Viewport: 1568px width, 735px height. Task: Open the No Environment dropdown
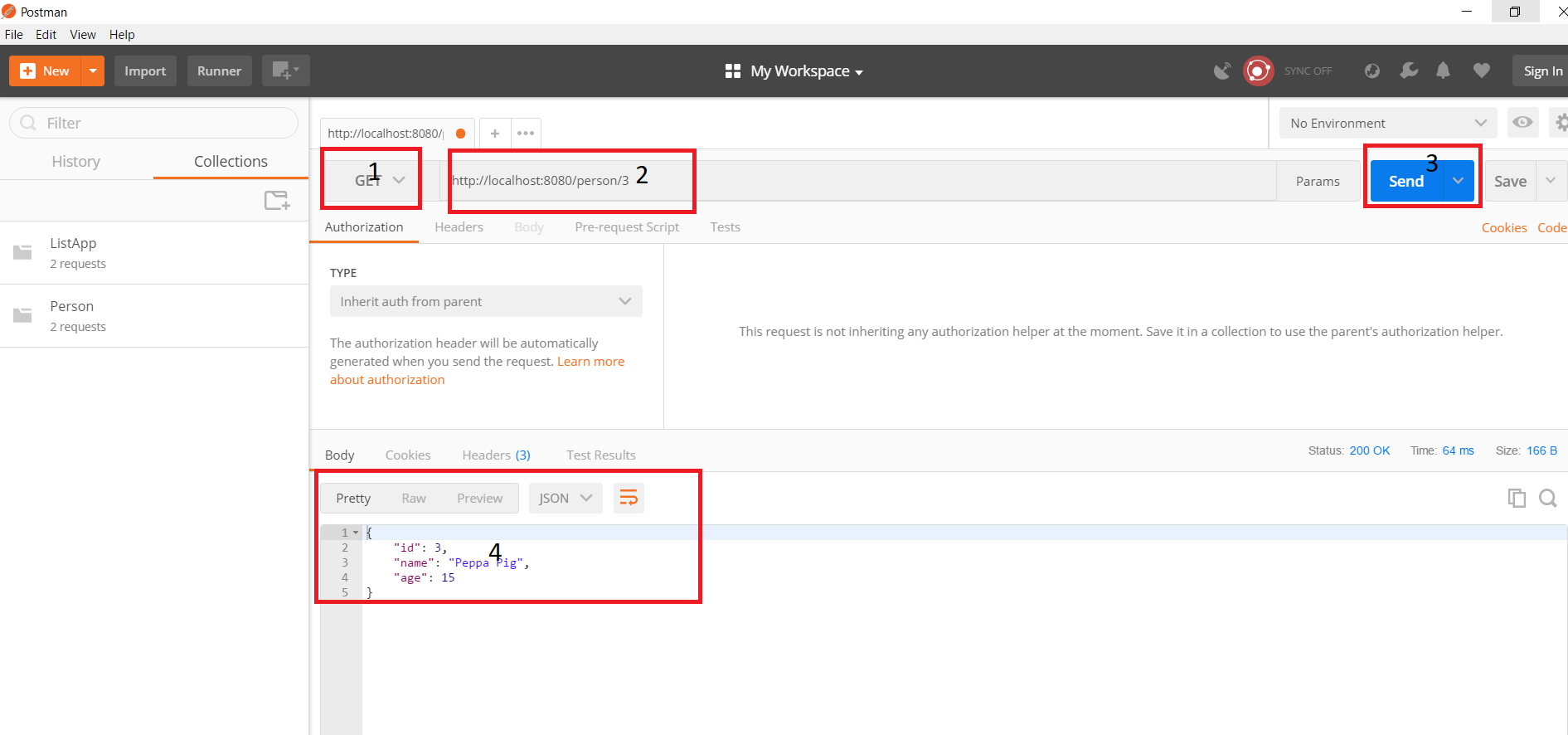[1387, 123]
